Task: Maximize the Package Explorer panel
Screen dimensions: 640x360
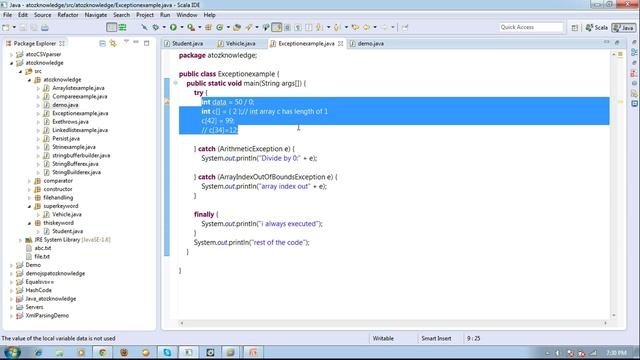Action: coord(147,43)
